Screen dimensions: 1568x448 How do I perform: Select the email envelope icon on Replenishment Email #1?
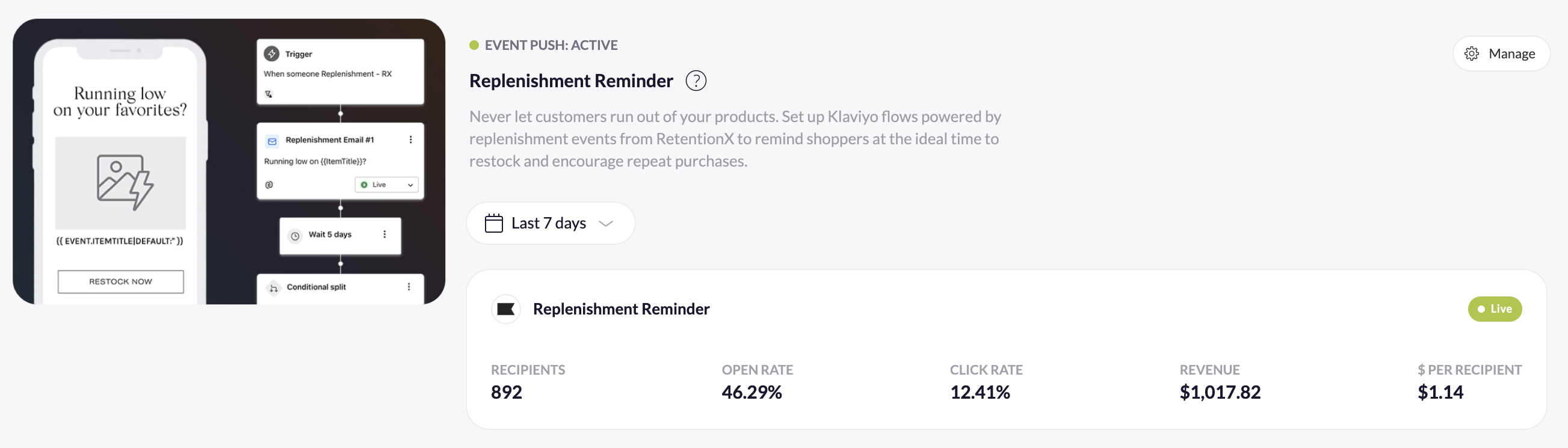tap(271, 140)
